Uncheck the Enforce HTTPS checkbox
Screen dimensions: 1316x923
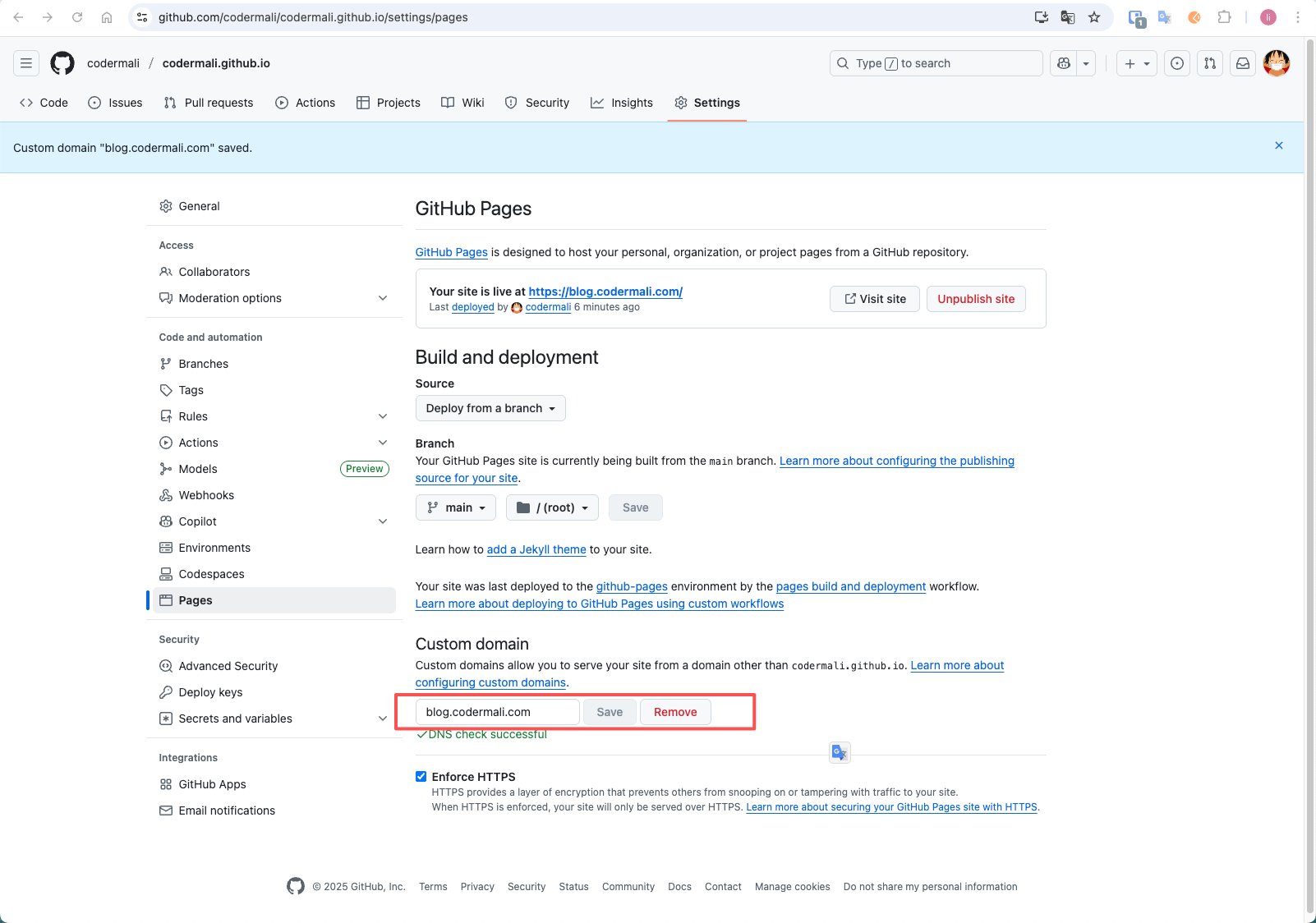pyautogui.click(x=421, y=777)
